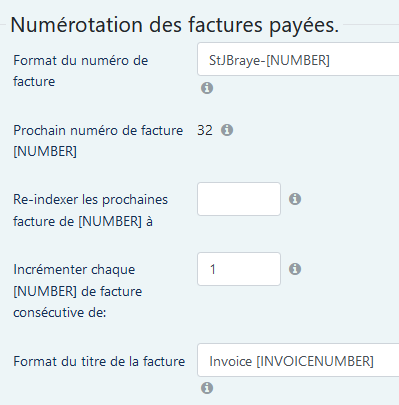Click info icon beside next invoice number 32

pyautogui.click(x=227, y=130)
